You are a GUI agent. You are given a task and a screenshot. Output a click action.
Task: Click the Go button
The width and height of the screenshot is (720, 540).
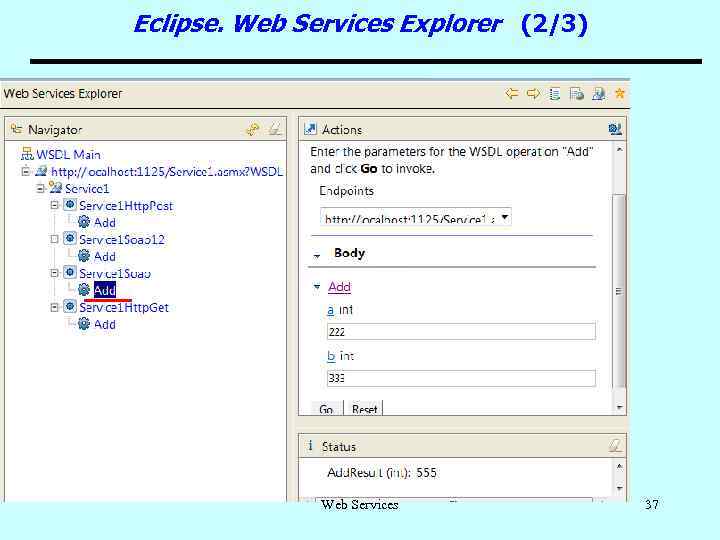tap(326, 409)
